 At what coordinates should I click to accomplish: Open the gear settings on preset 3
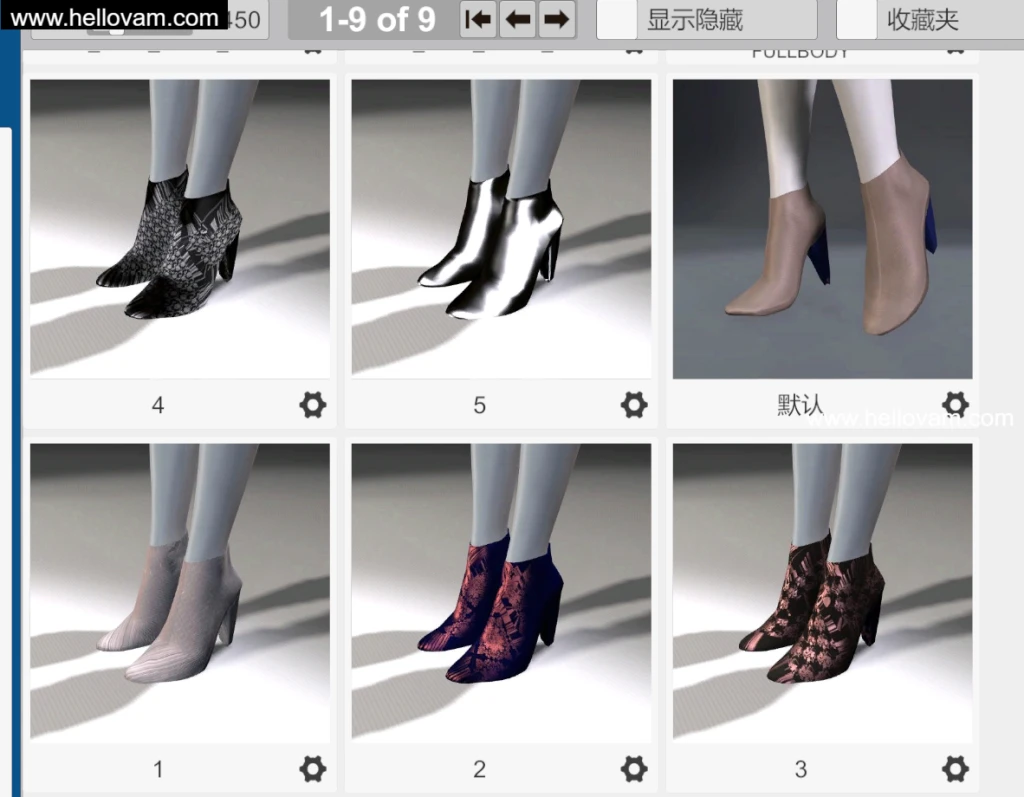coord(956,769)
